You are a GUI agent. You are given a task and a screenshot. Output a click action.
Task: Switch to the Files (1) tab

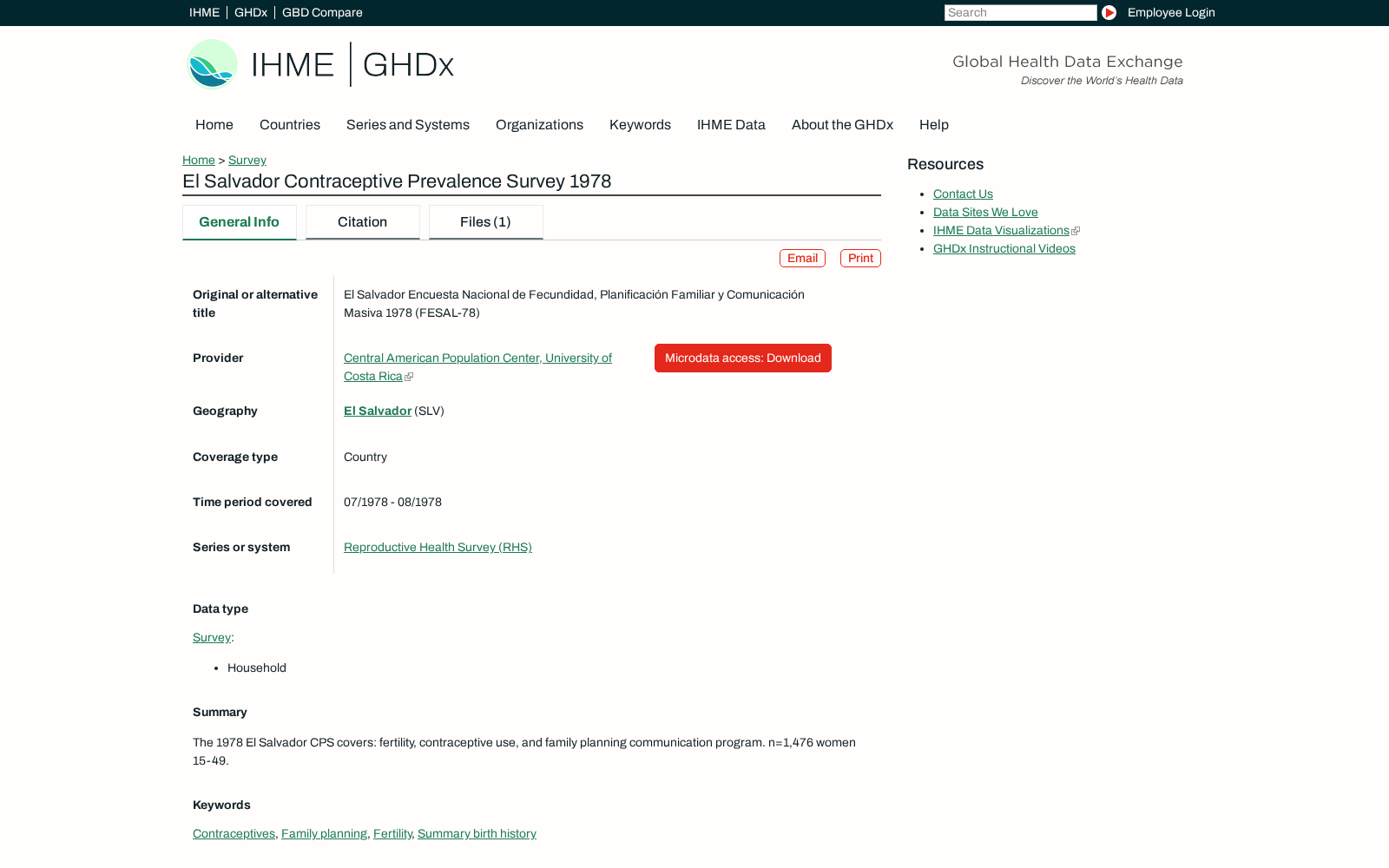(x=486, y=222)
